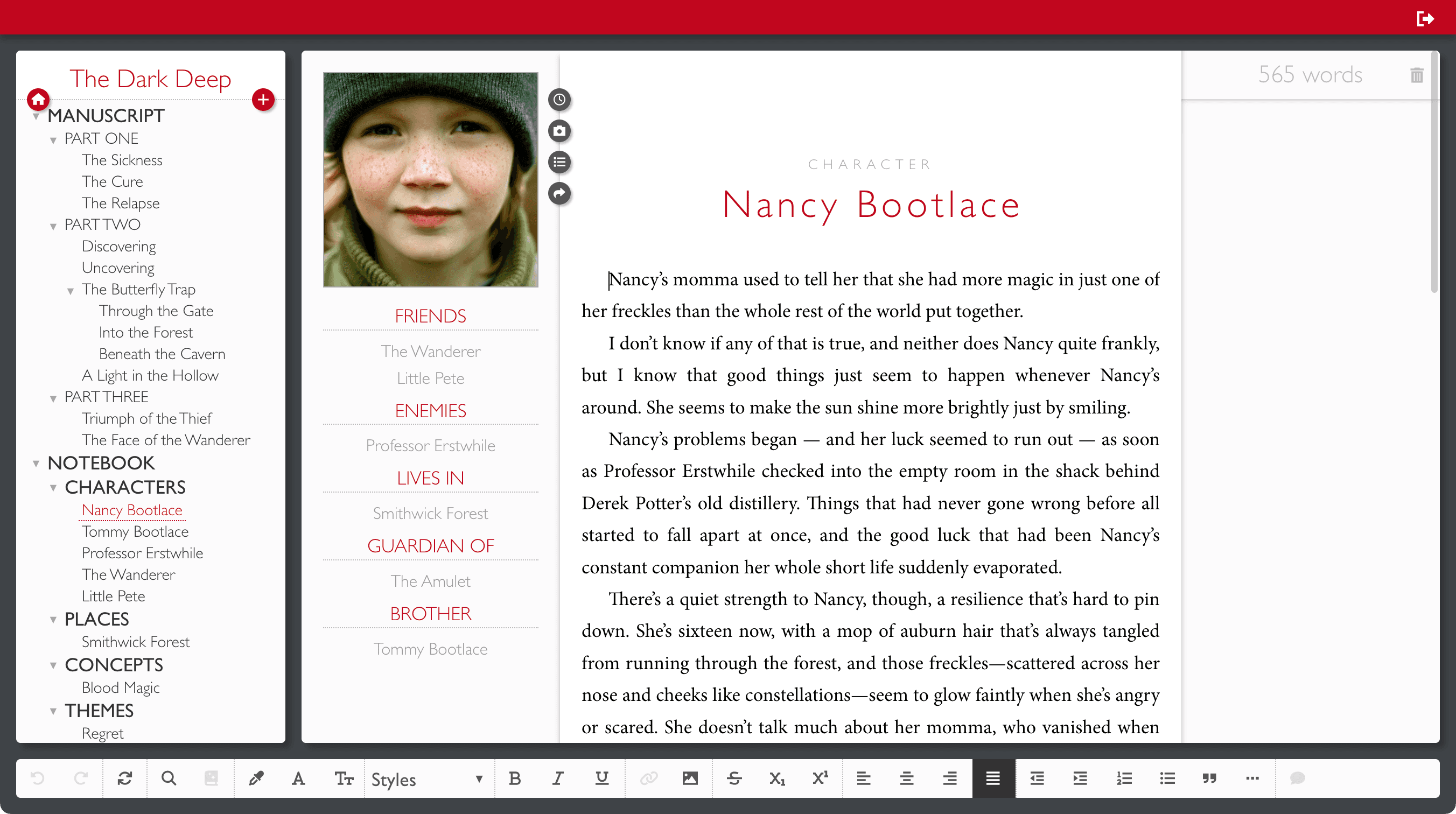Open The Sickness chapter
1456x814 pixels.
click(122, 160)
